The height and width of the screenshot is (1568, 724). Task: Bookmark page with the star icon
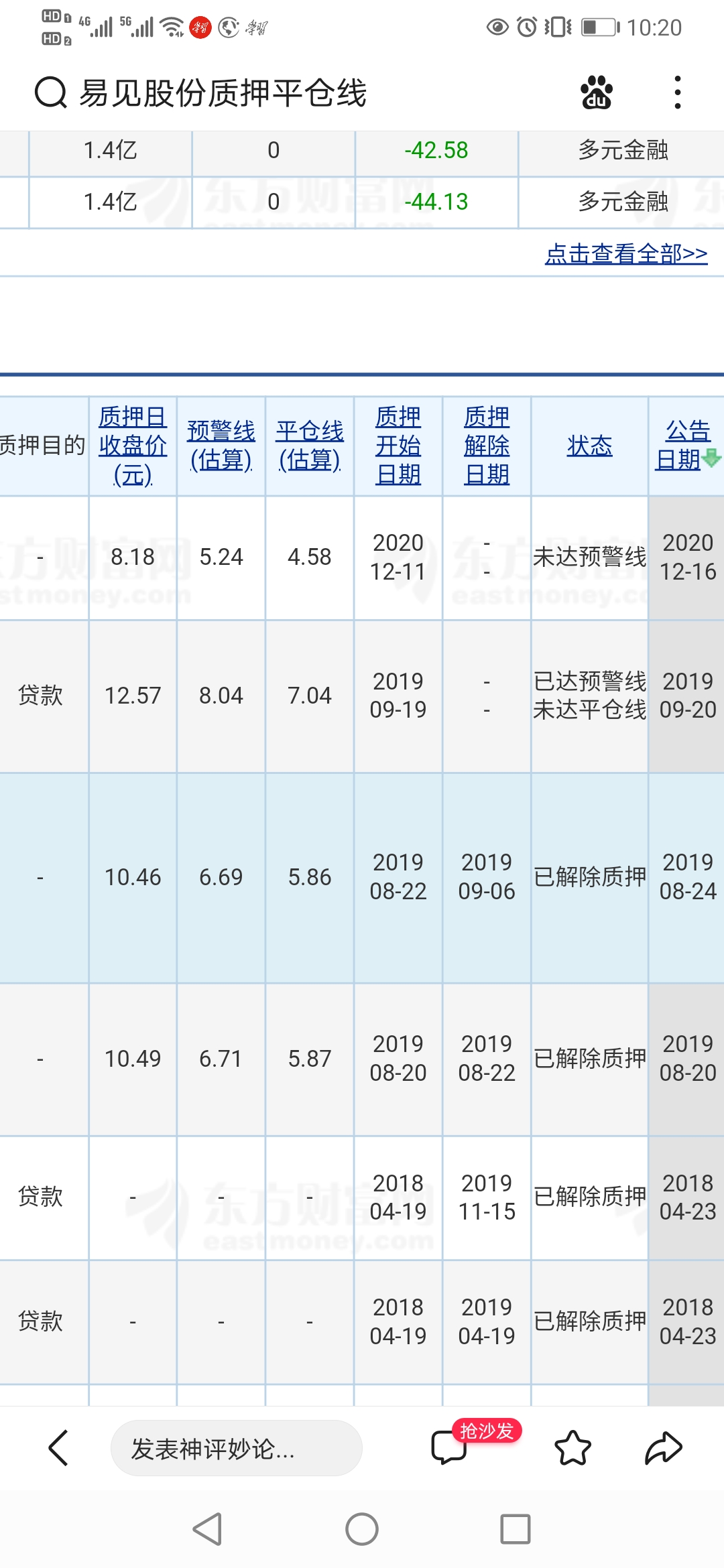point(573,1448)
